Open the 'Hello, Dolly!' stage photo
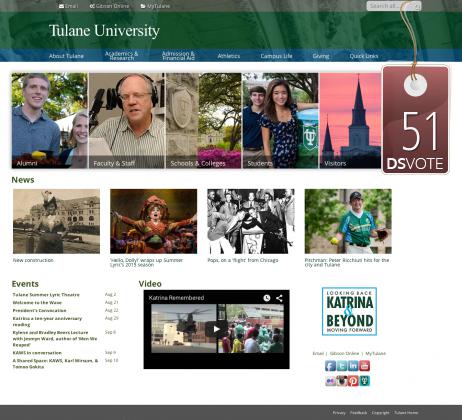Screen dimensions: 462x420 pyautogui.click(x=154, y=221)
